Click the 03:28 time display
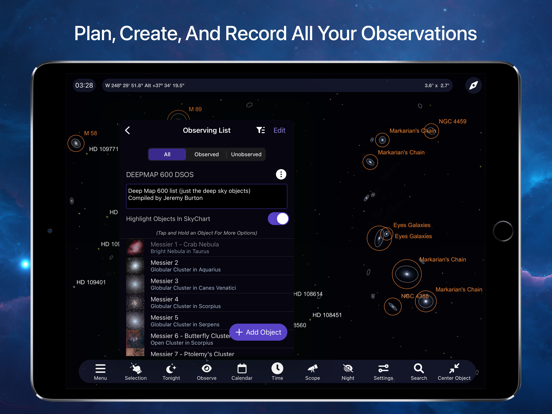552x414 pixels. 84,85
